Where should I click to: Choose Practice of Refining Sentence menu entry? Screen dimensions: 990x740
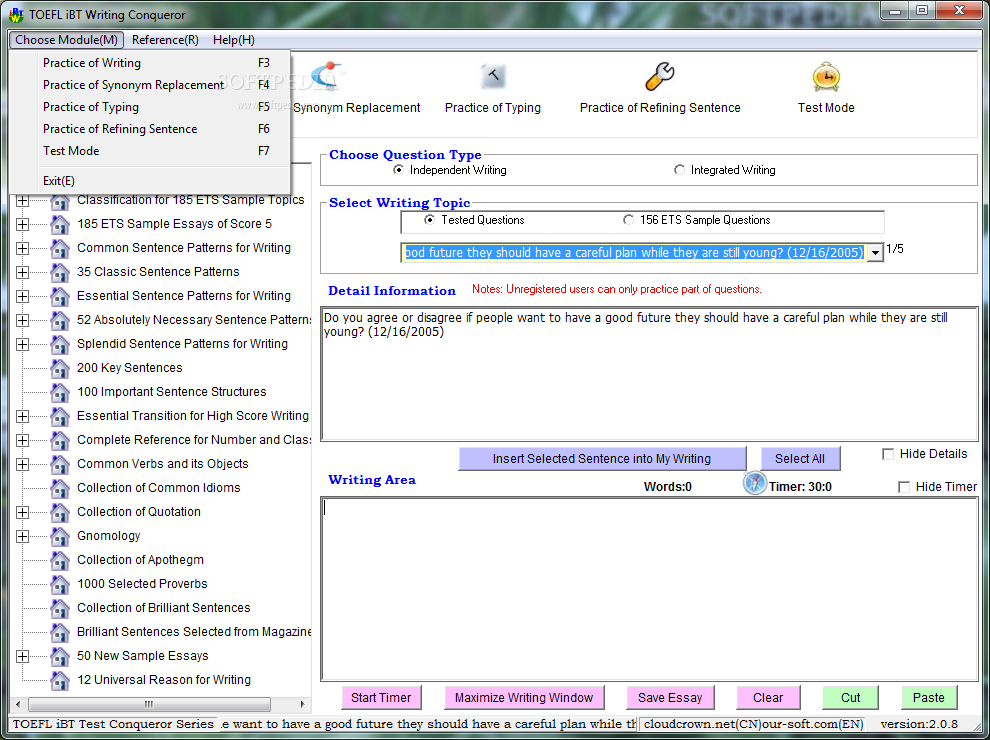pyautogui.click(x=150, y=129)
